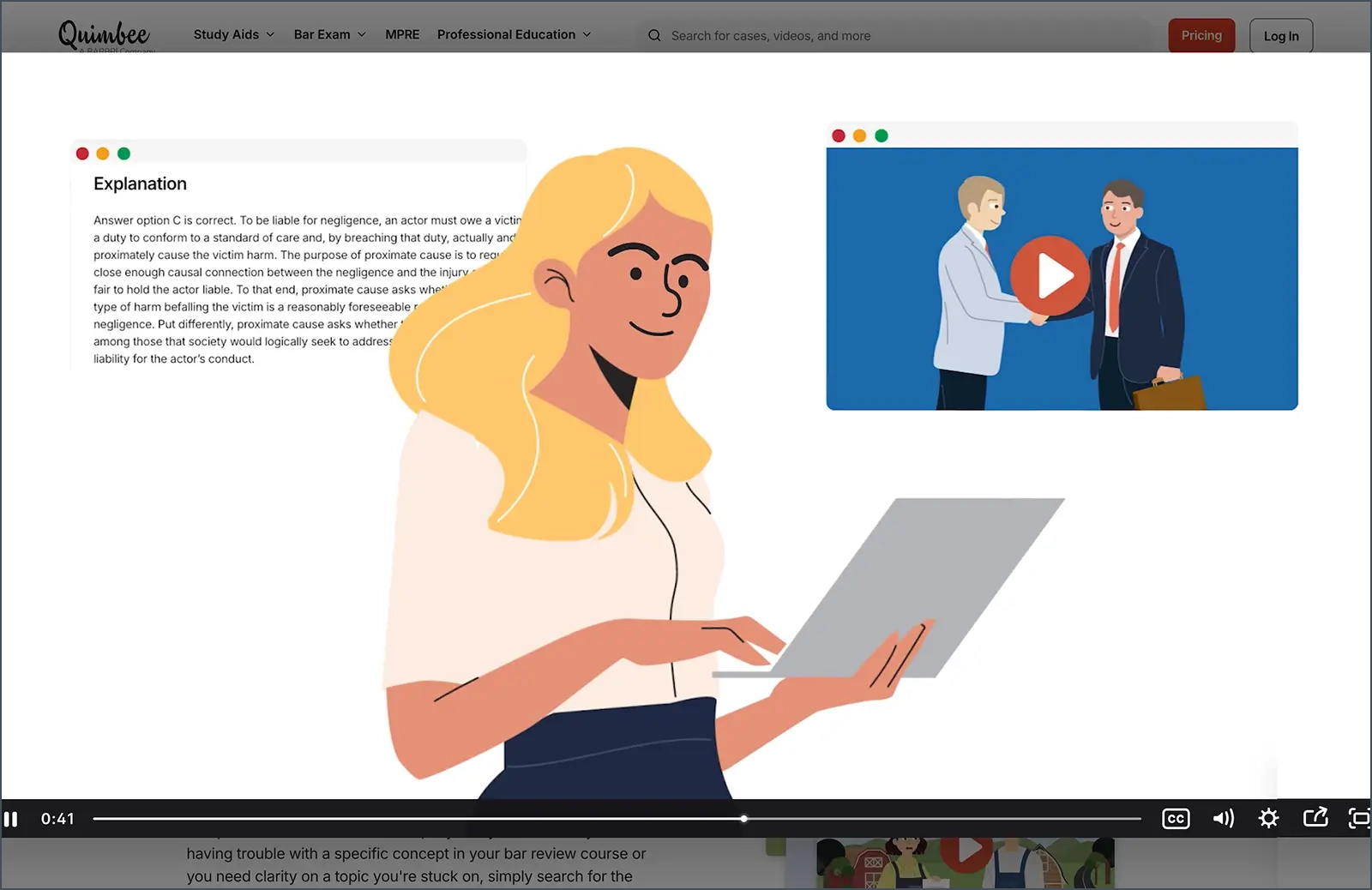
Task: Click the 0:41 elapsed time
Action: click(x=57, y=819)
